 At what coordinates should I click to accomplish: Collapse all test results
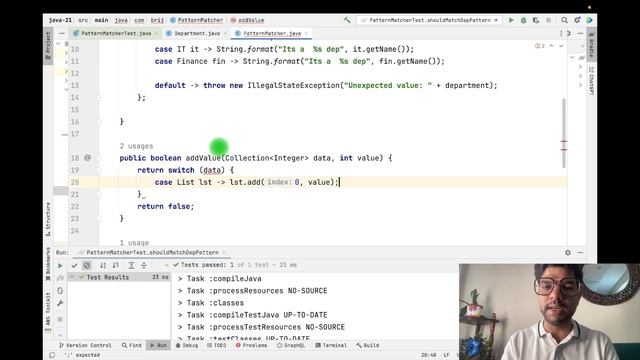point(144,265)
